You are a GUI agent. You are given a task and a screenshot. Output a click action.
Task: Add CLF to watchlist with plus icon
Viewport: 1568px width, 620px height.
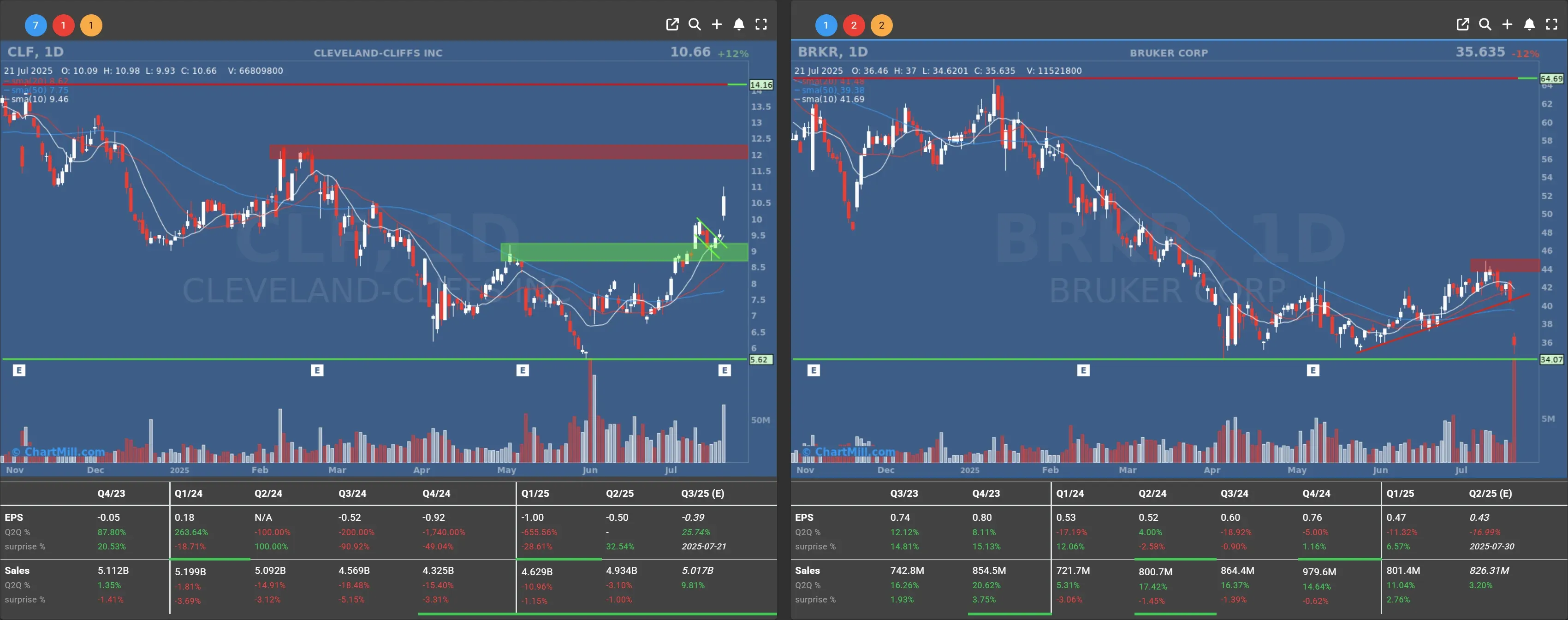point(716,24)
